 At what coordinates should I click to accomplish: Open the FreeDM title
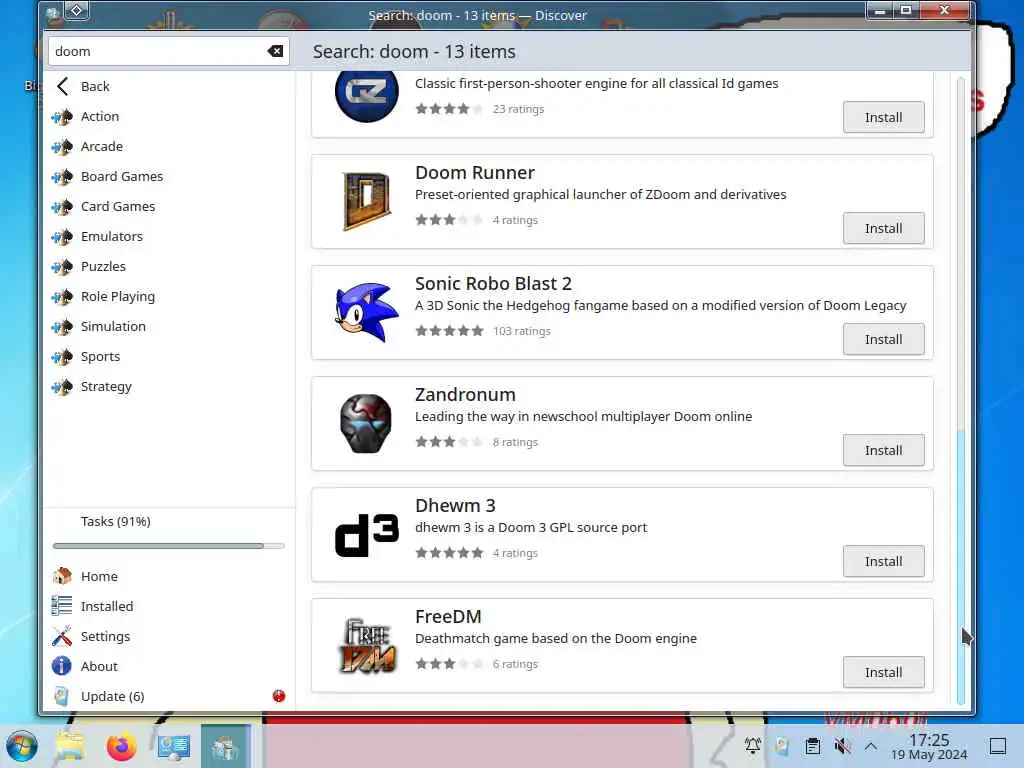(x=448, y=616)
